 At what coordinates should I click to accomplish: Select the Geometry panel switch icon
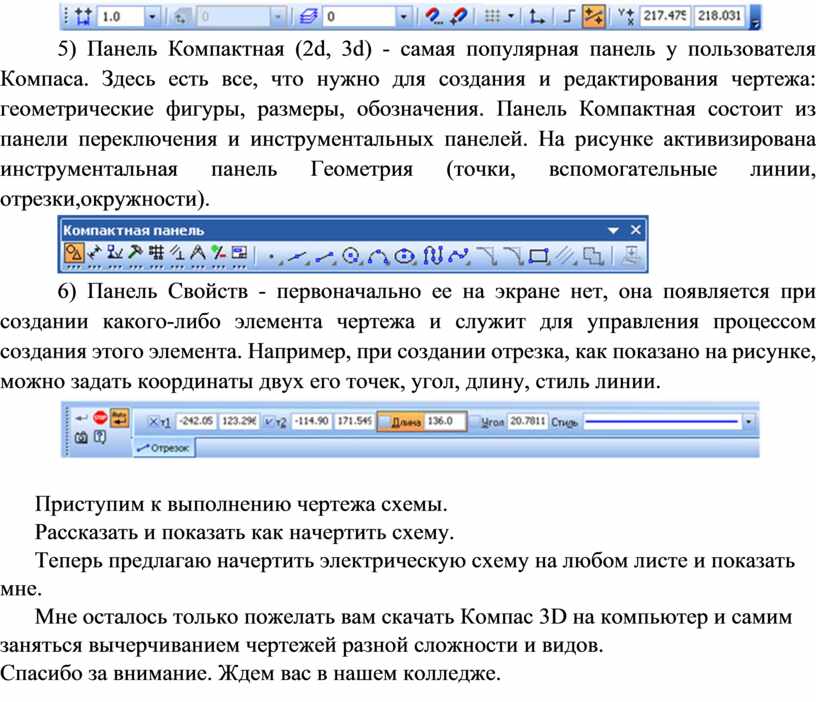click(x=74, y=256)
